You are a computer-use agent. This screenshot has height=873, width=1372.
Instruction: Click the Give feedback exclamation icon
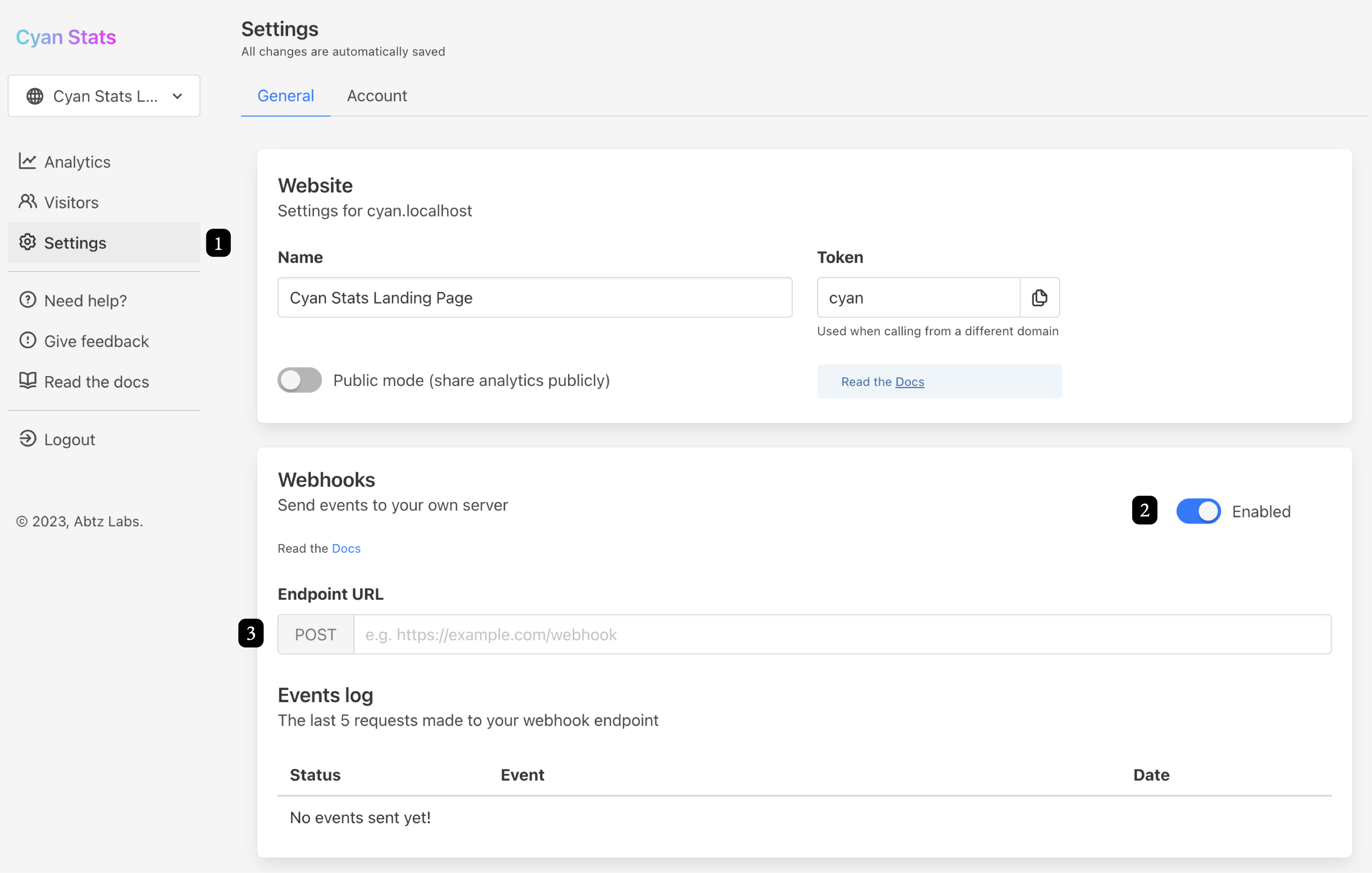click(x=28, y=340)
